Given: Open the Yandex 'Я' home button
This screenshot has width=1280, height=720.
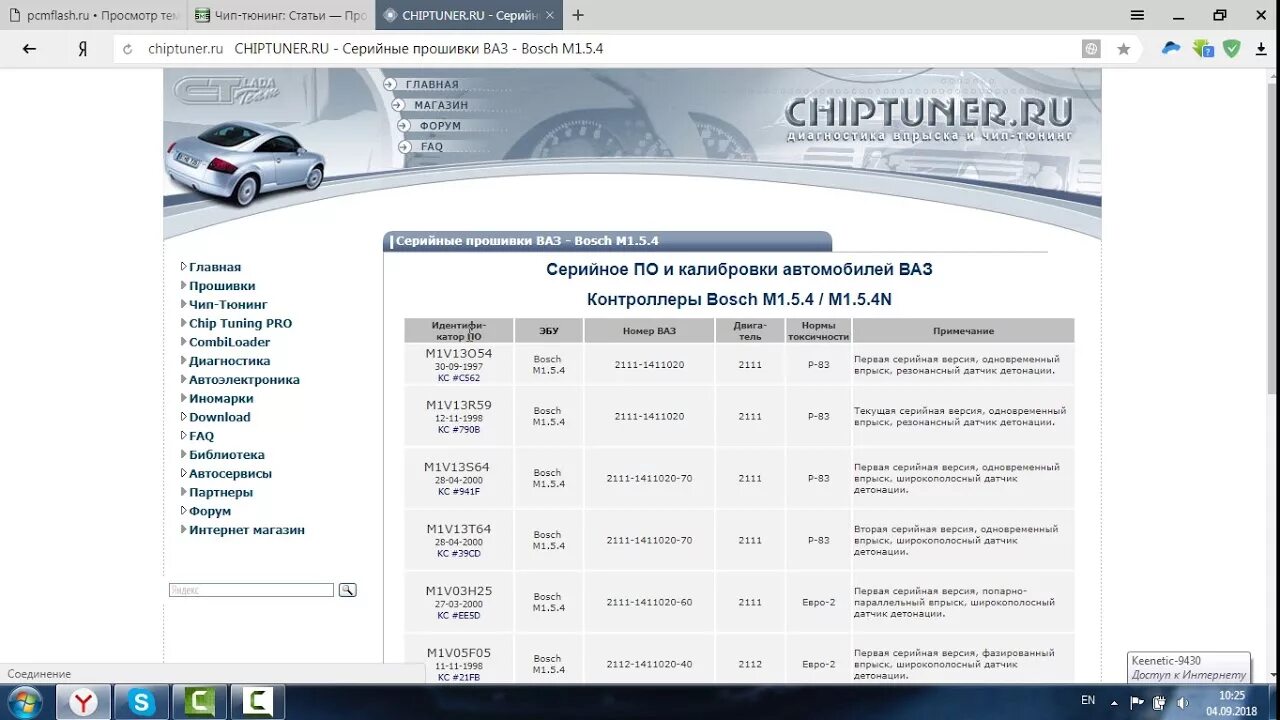Looking at the screenshot, I should coord(83,49).
